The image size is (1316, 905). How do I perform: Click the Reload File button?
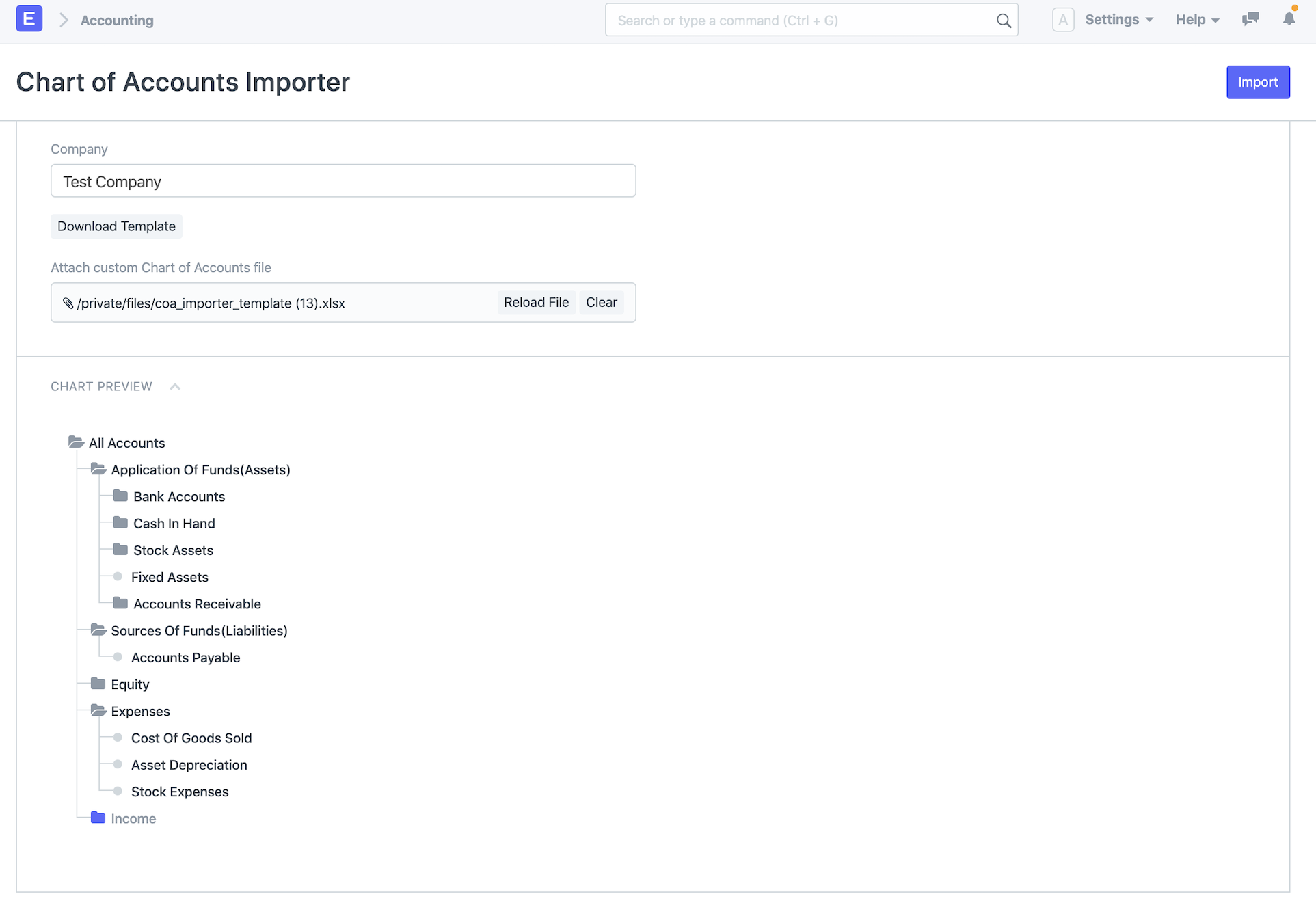[536, 302]
